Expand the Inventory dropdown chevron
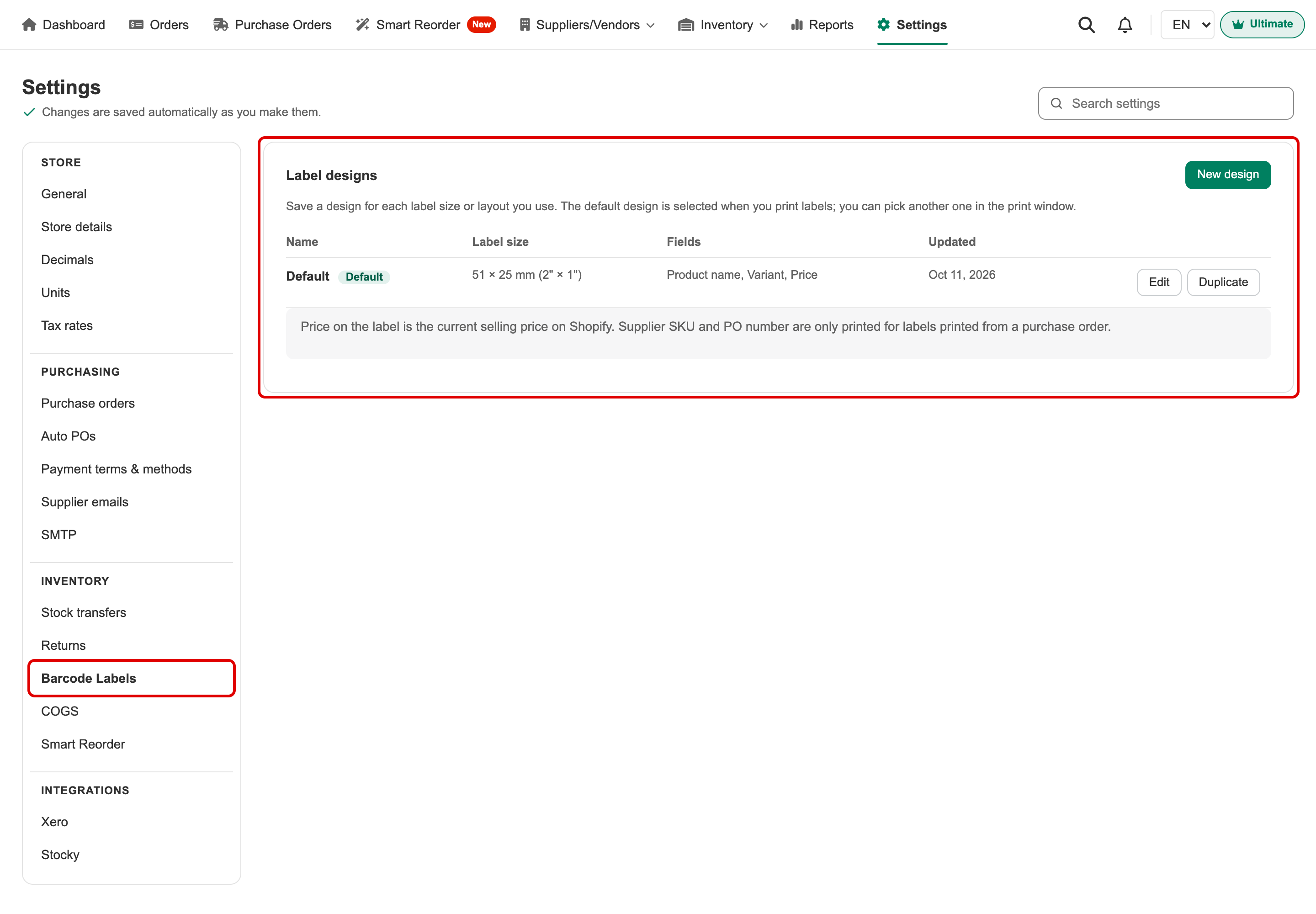This screenshot has width=1316, height=914. coord(764,25)
